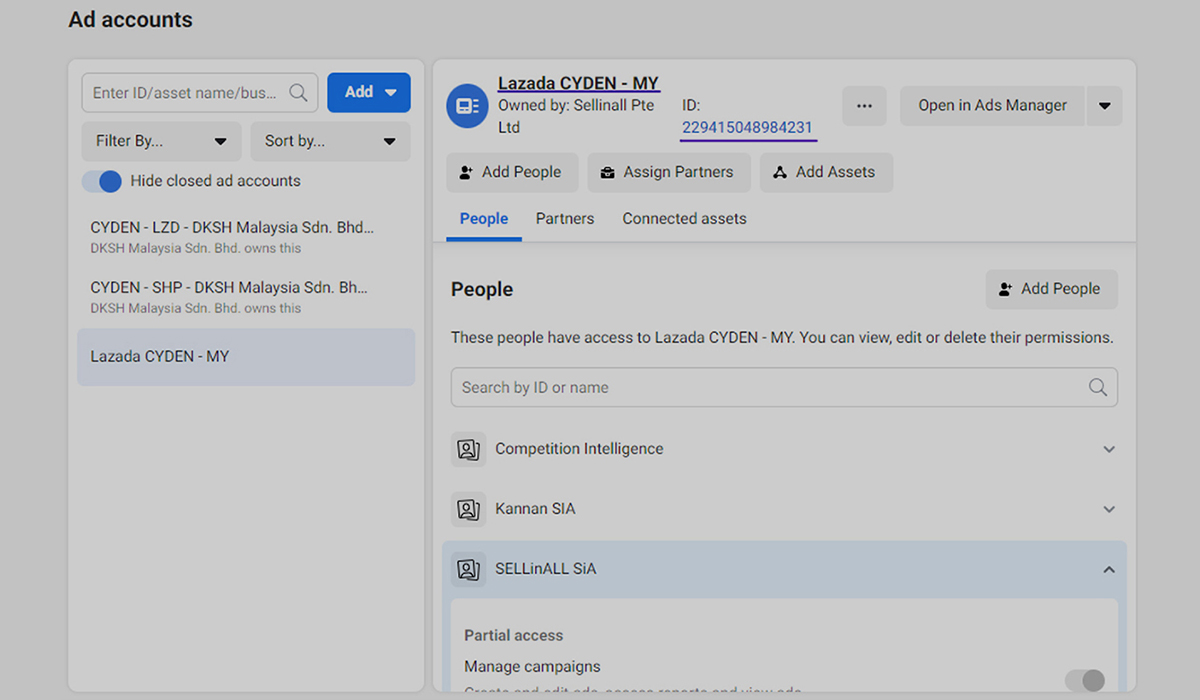Collapse the SELLinALL SiA row
Screen dimensions: 1200x700
[x=1109, y=569]
